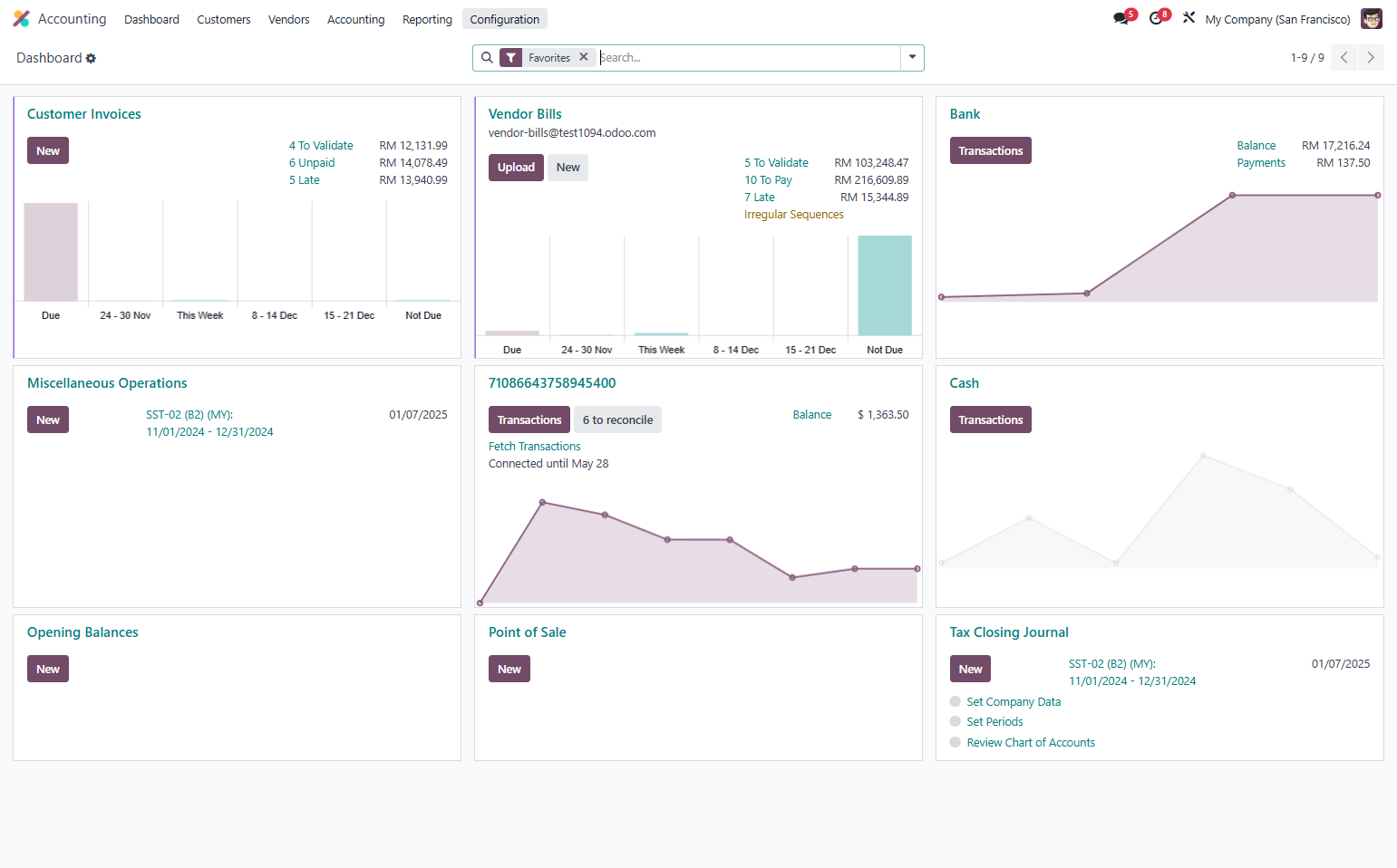Open the Accounting app logo icon
1397x868 pixels.
click(x=21, y=19)
